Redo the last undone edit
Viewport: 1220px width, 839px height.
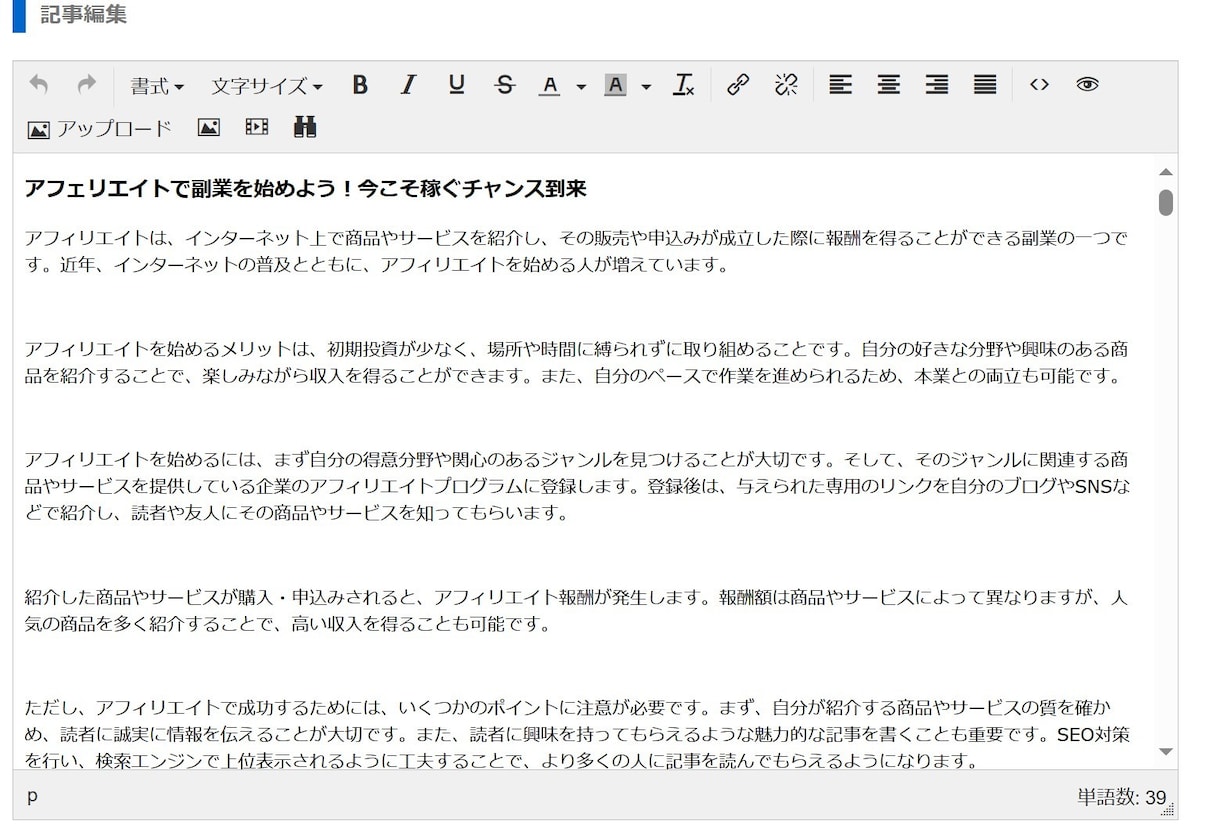coord(87,85)
